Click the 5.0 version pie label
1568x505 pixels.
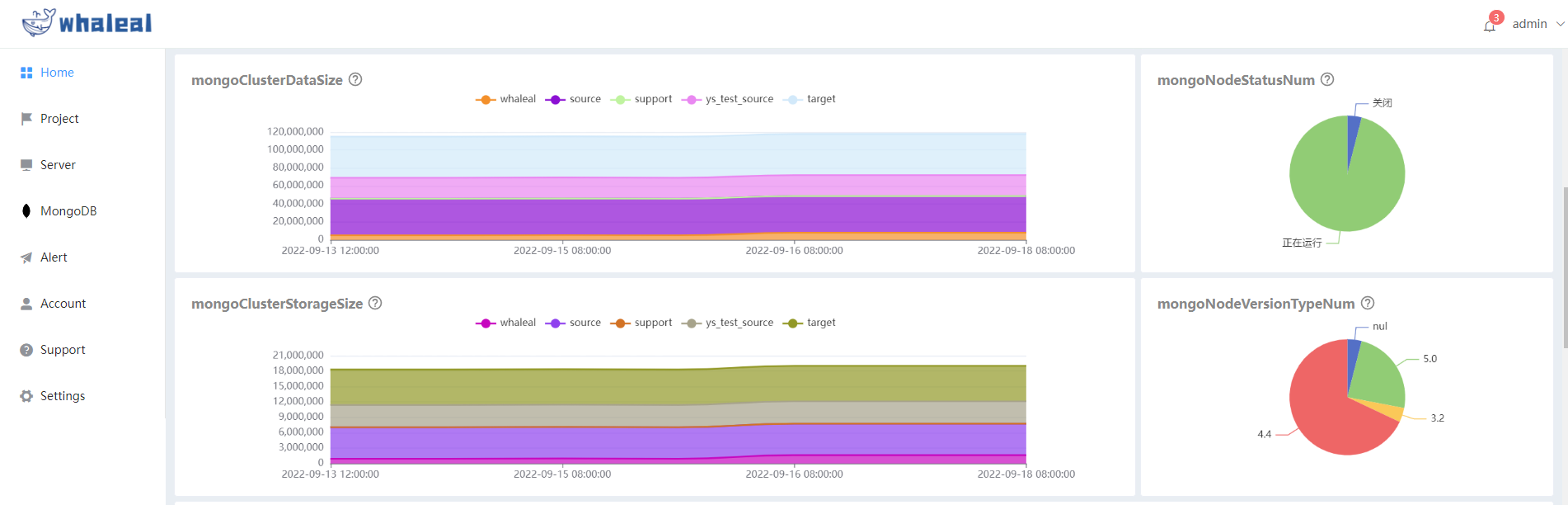pos(1430,359)
